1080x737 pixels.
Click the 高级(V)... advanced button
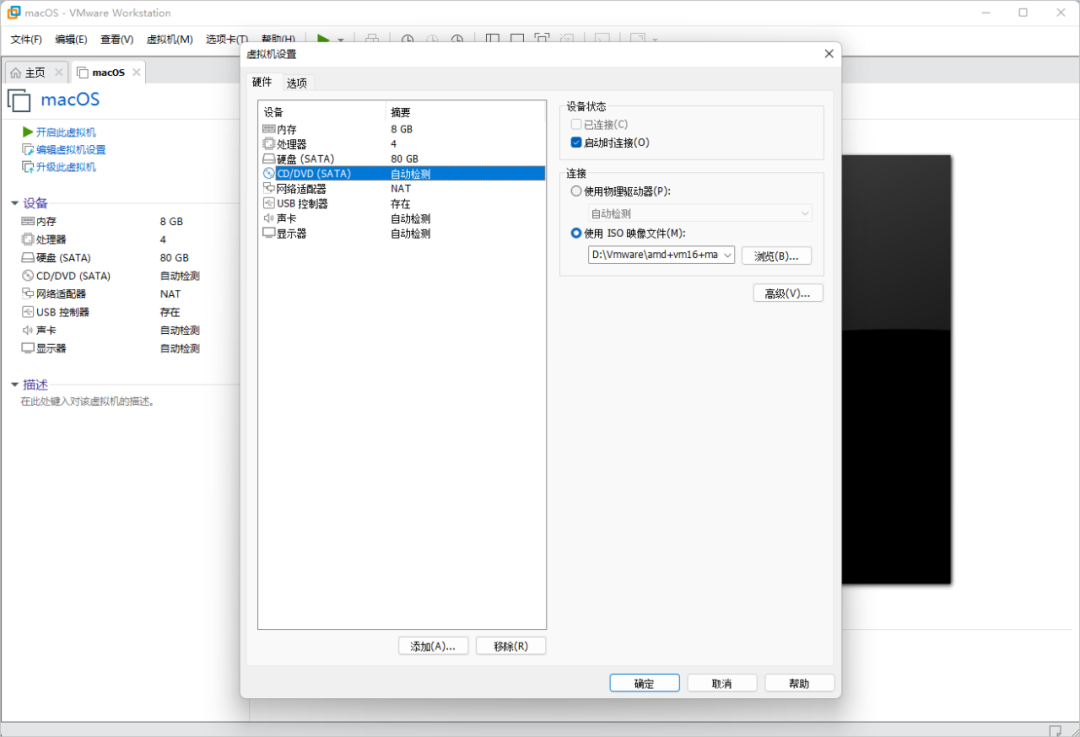point(788,293)
